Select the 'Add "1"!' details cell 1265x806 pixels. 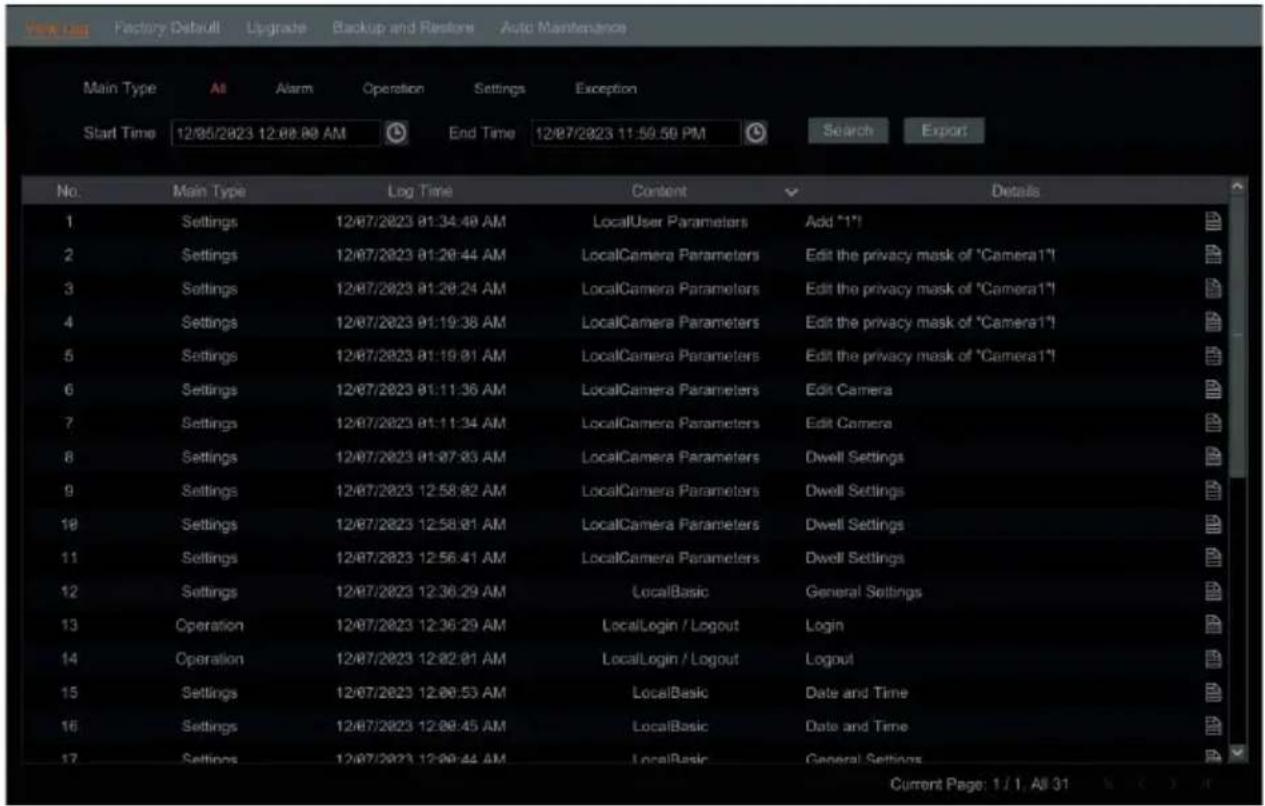point(834,222)
